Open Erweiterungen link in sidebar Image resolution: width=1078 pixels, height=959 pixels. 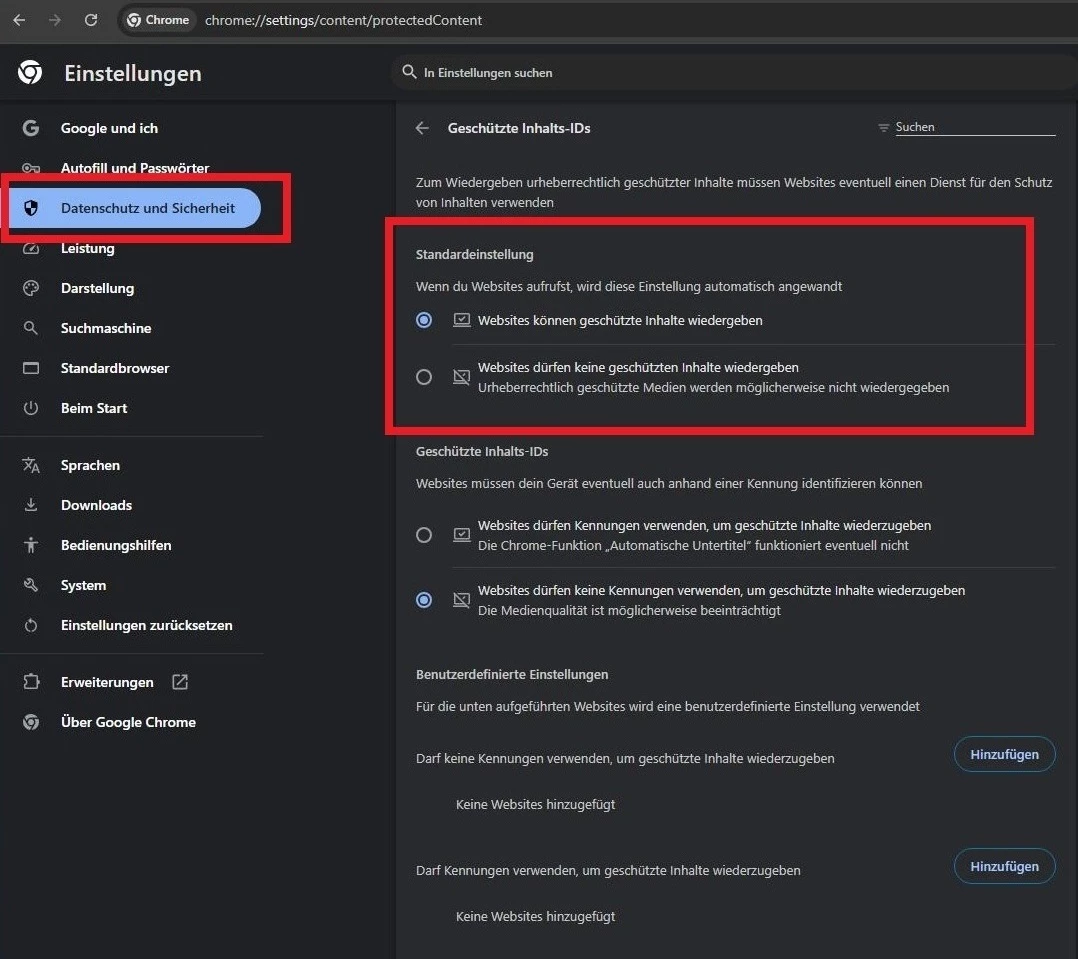(107, 682)
